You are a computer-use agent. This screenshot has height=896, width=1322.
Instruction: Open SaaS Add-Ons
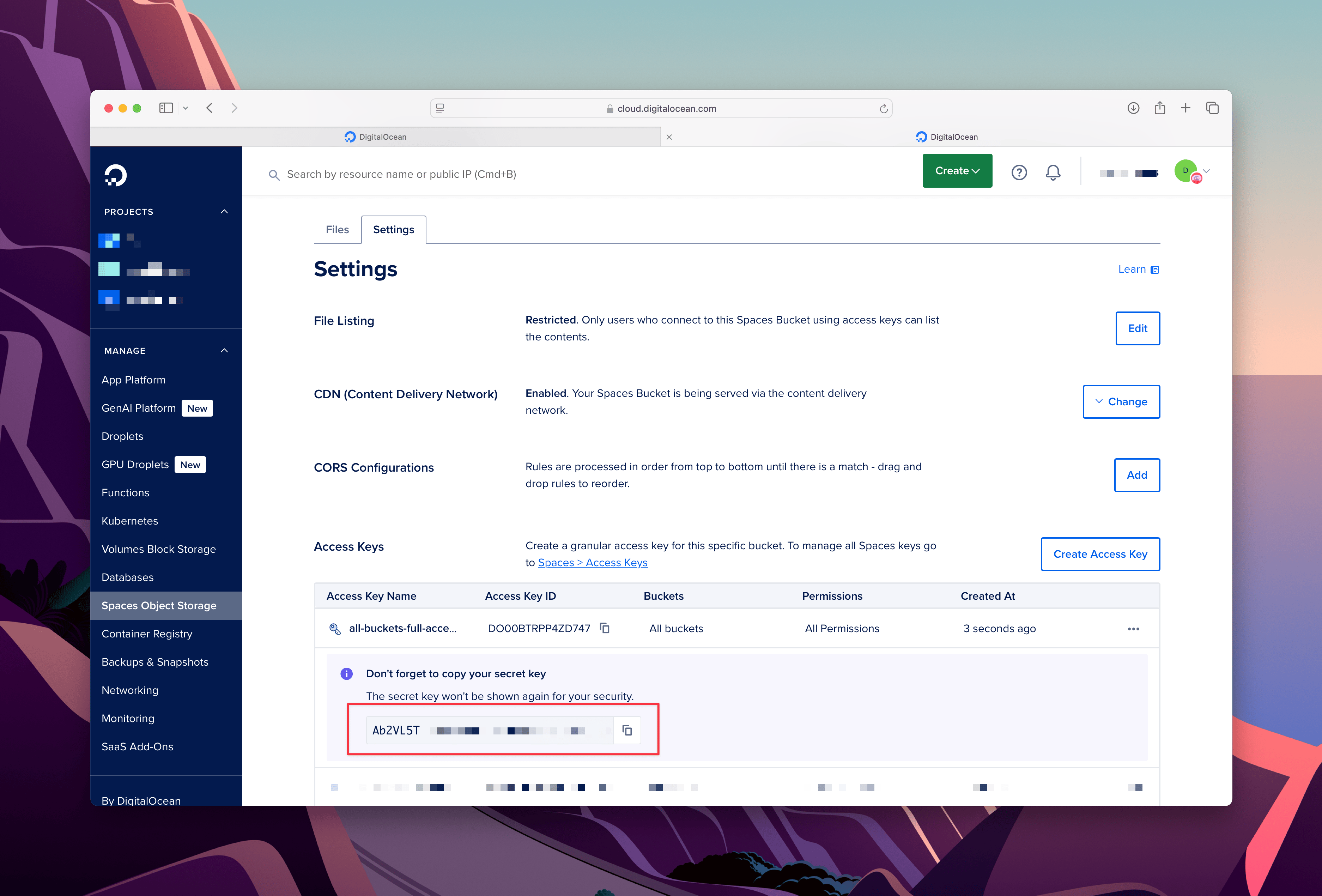pos(137,746)
